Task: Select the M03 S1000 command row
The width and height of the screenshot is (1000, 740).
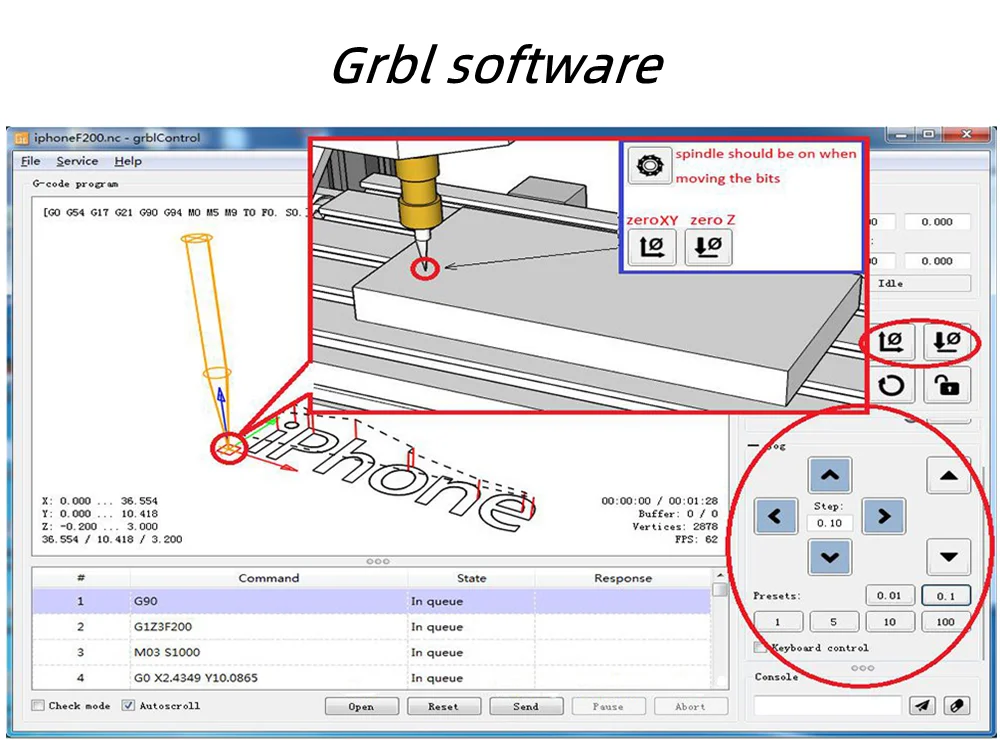Action: click(x=371, y=652)
